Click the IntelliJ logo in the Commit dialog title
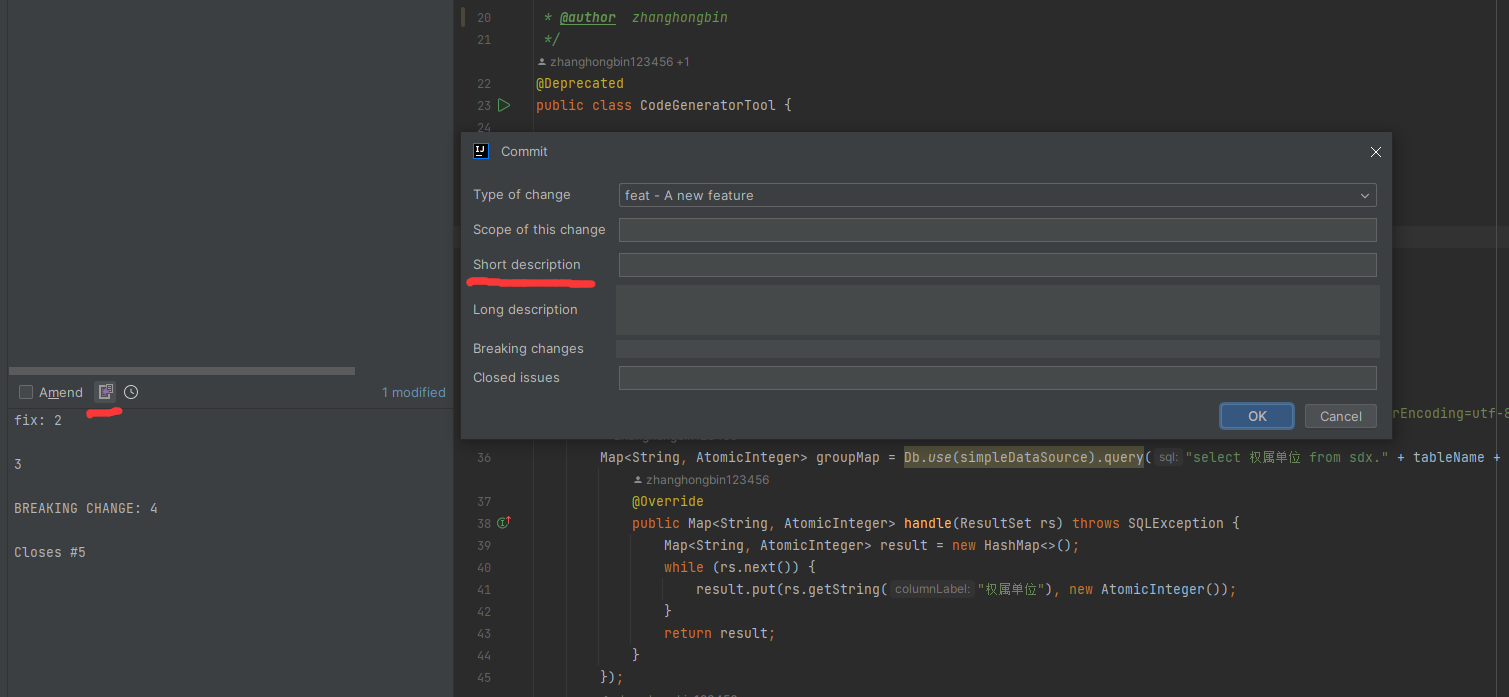This screenshot has height=697, width=1509. point(481,151)
